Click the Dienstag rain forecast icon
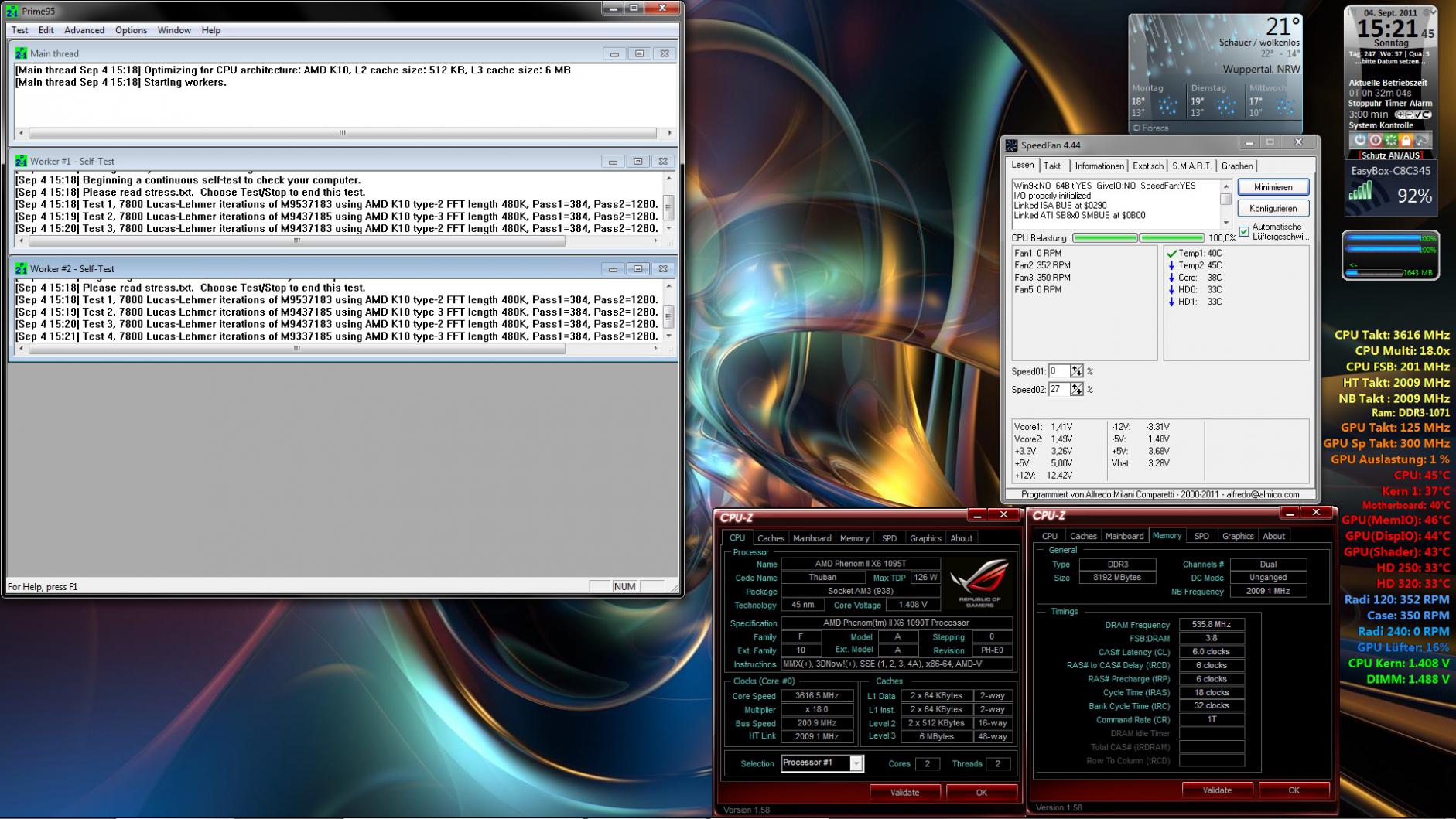Viewport: 1456px width, 819px height. (1225, 106)
